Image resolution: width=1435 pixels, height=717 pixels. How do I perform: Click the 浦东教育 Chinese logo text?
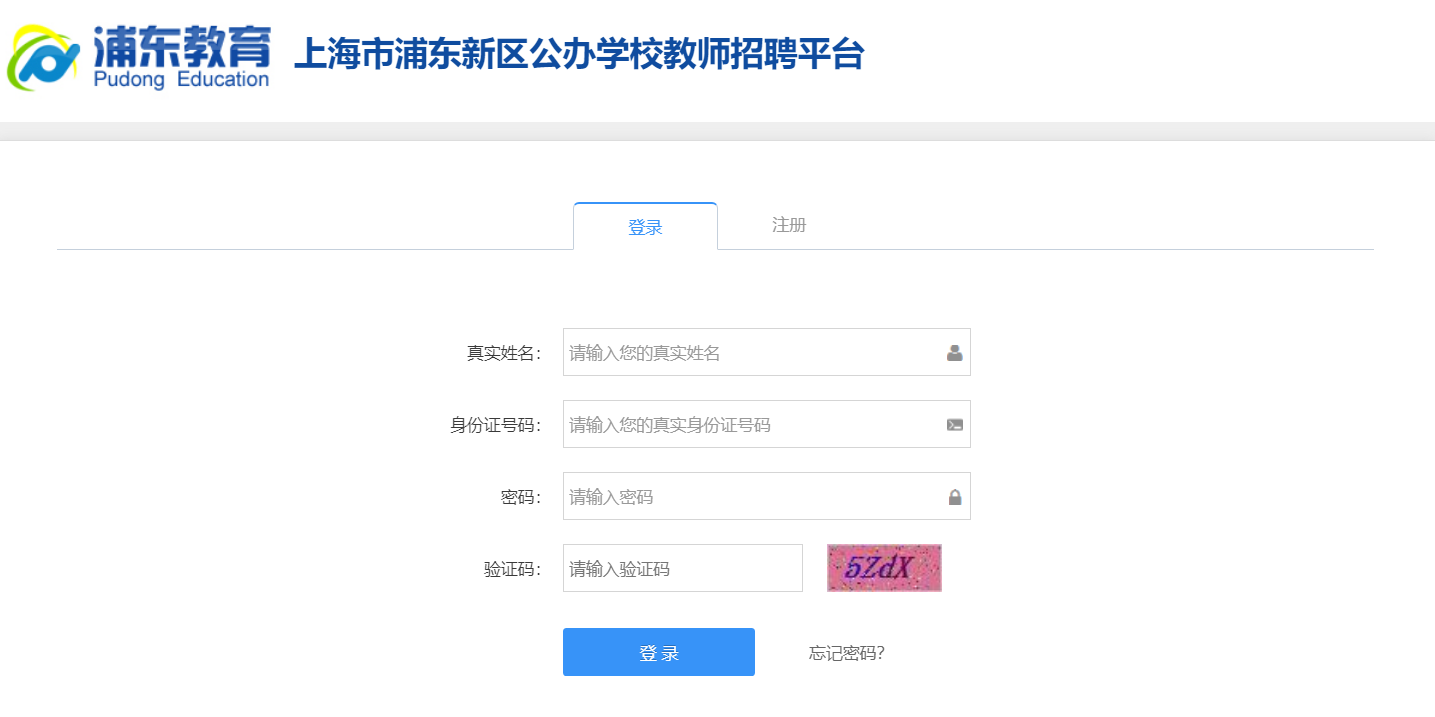pos(182,43)
